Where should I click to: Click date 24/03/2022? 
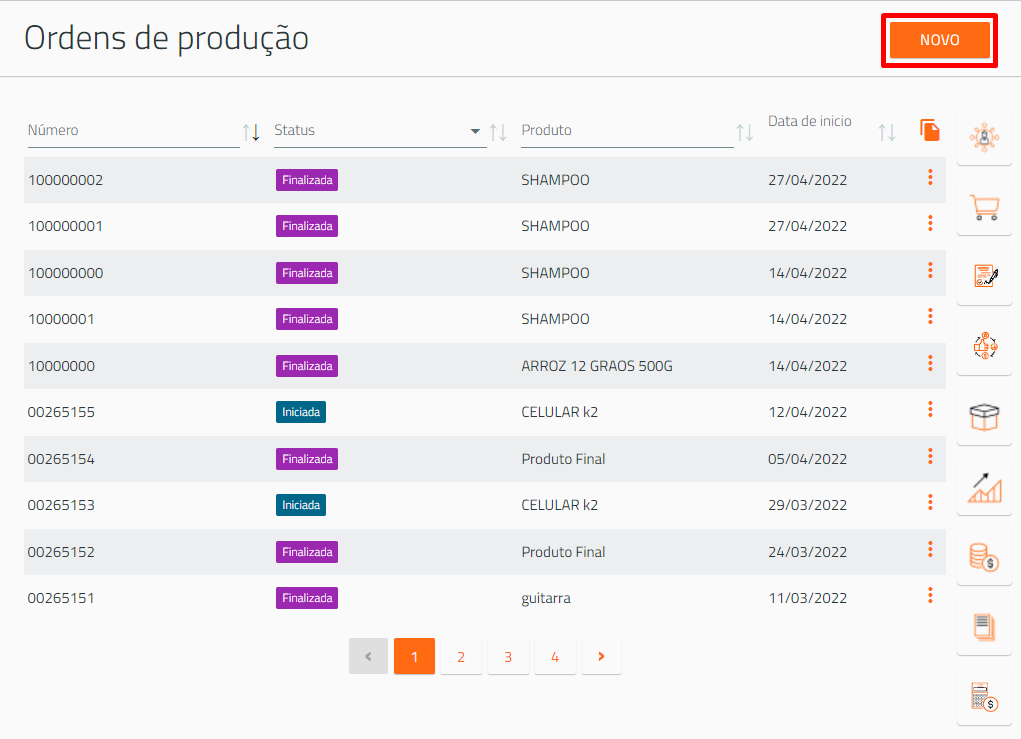(x=807, y=552)
